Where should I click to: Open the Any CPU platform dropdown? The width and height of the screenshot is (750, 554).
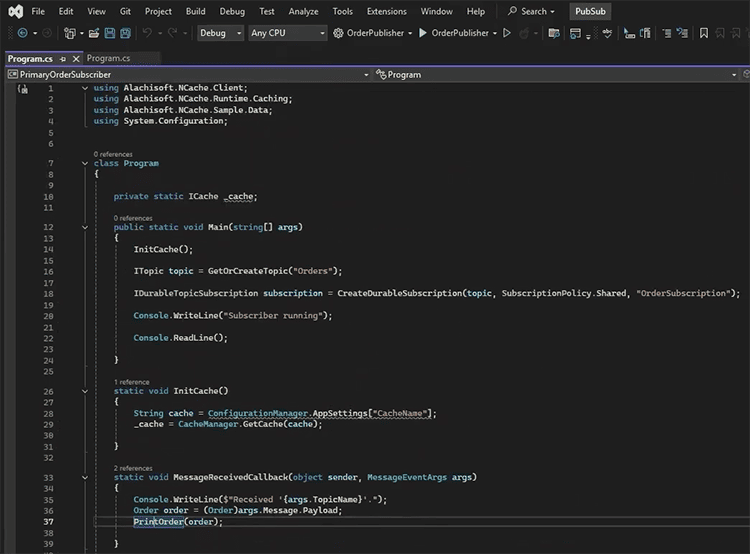pyautogui.click(x=287, y=33)
